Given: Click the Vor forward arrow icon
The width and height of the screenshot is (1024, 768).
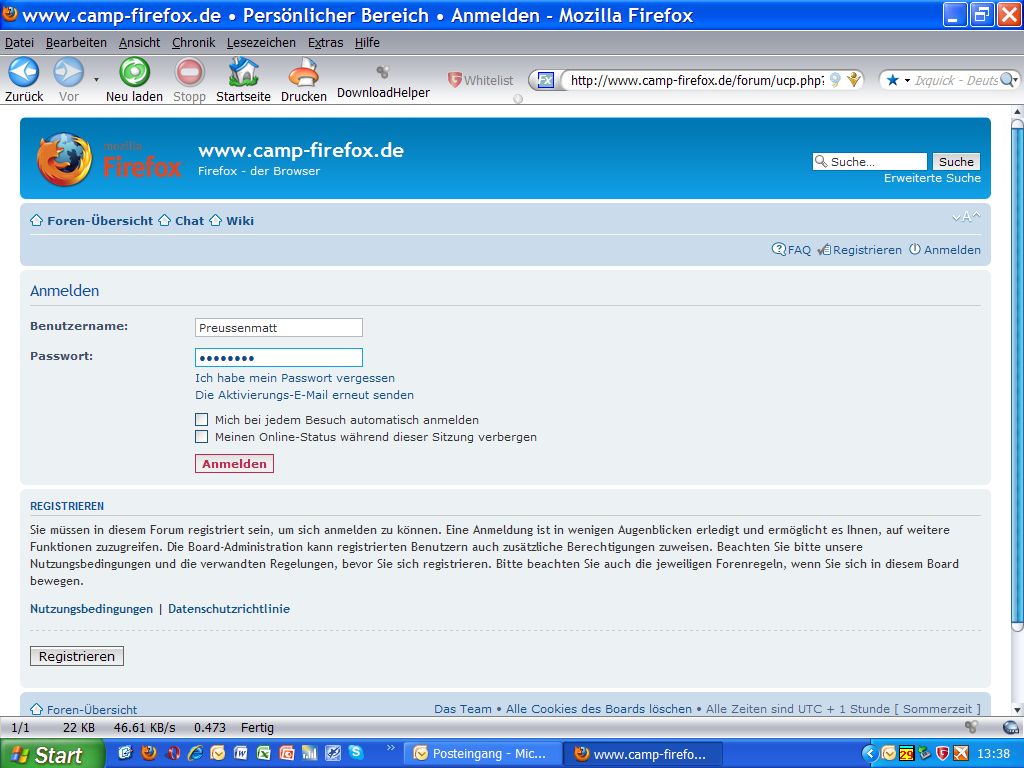Looking at the screenshot, I should click(69, 72).
